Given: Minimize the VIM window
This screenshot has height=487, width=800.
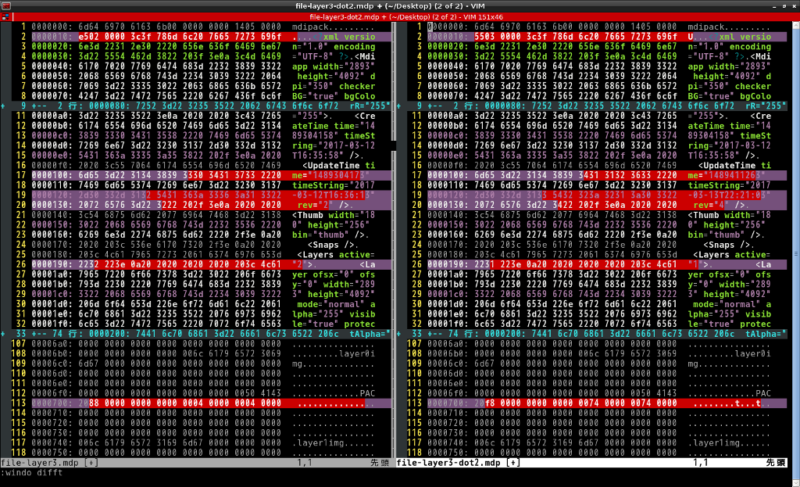Looking at the screenshot, I should [x=775, y=6].
